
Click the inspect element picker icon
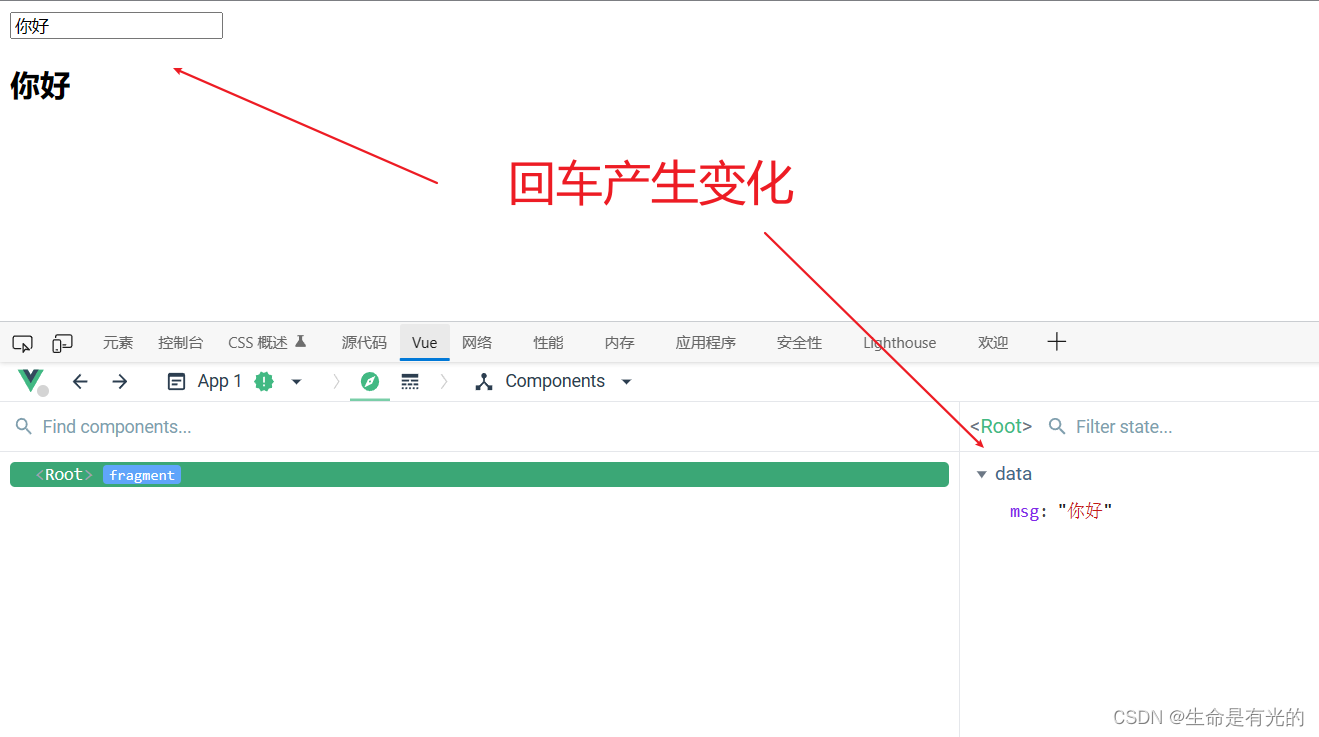22,343
